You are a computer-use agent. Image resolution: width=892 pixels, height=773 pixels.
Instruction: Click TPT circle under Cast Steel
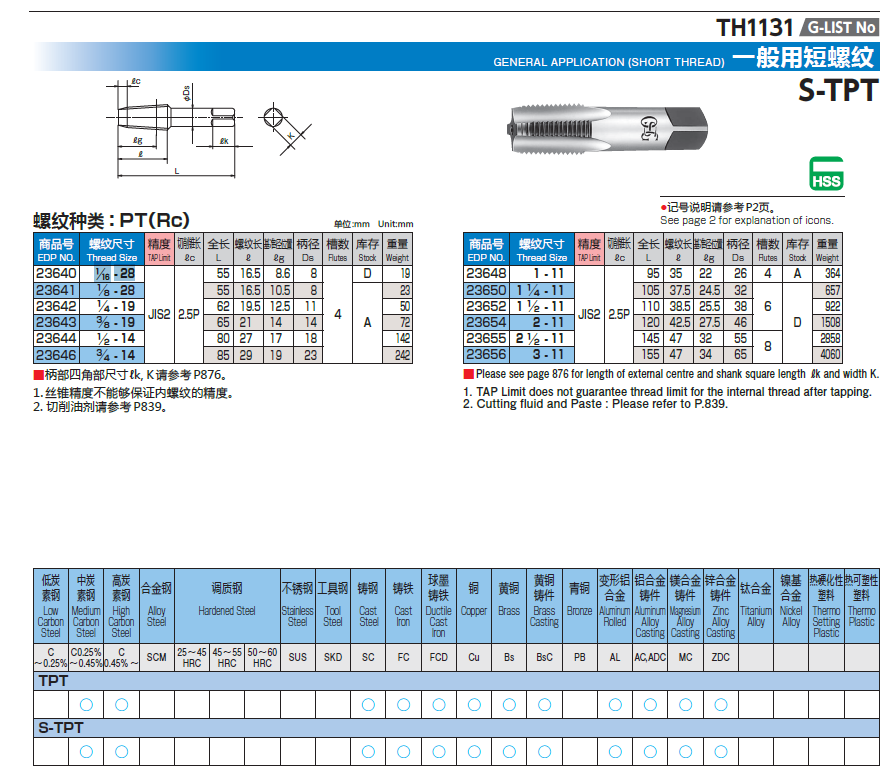pyautogui.click(x=369, y=705)
